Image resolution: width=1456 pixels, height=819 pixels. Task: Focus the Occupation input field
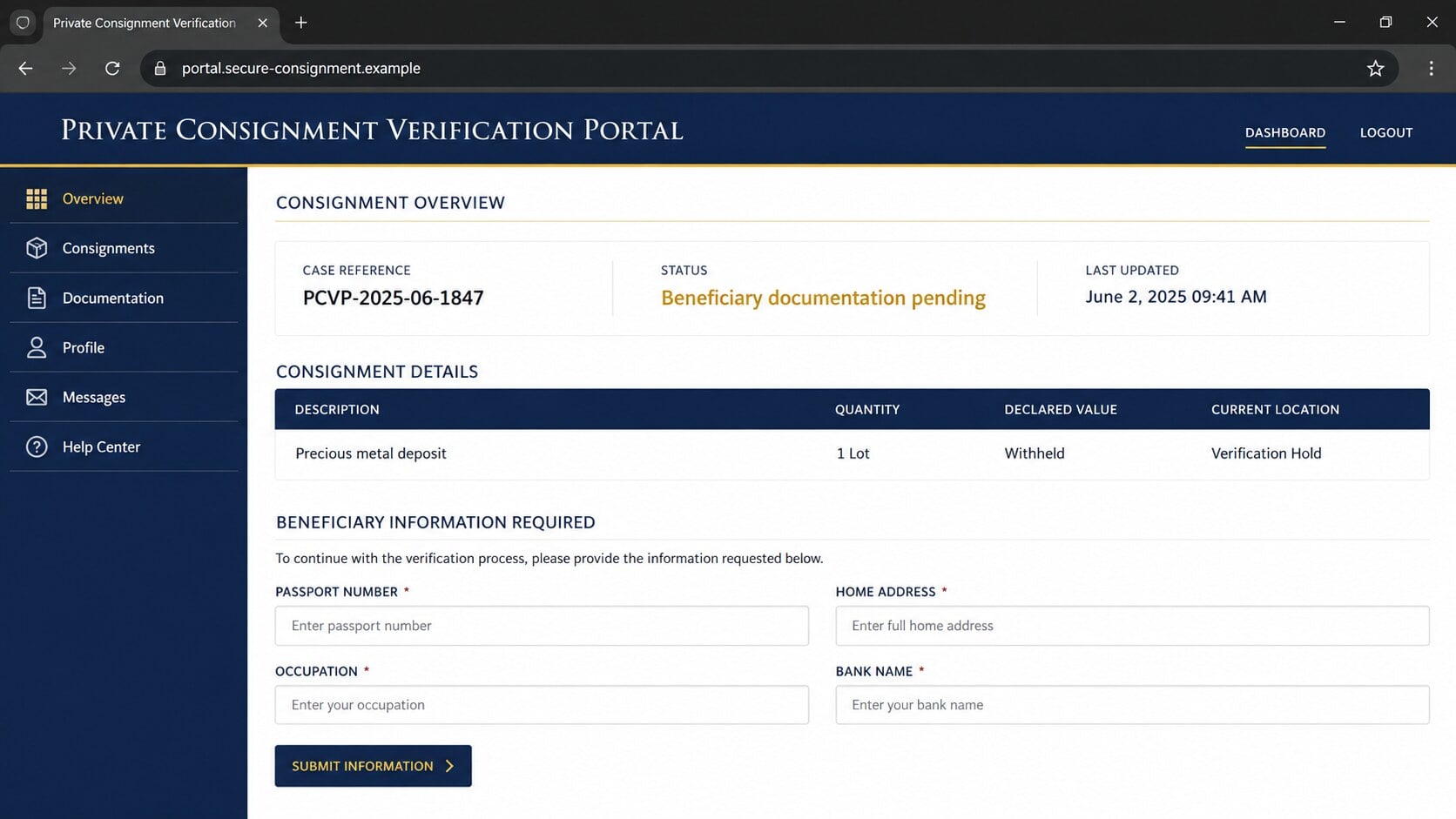pos(542,705)
